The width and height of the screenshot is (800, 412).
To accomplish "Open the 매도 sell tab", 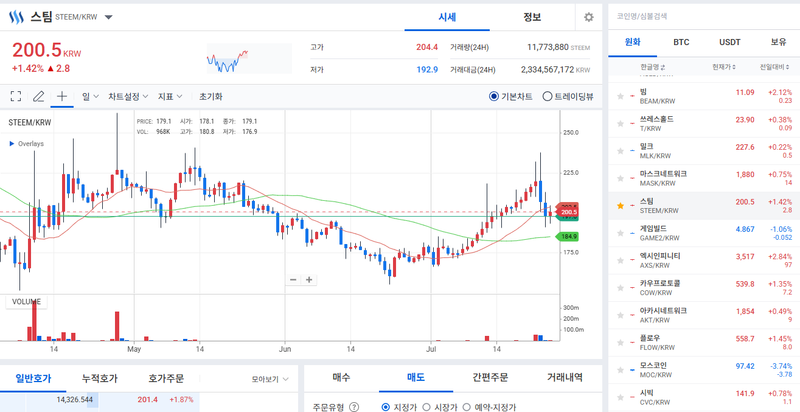I will click(416, 378).
